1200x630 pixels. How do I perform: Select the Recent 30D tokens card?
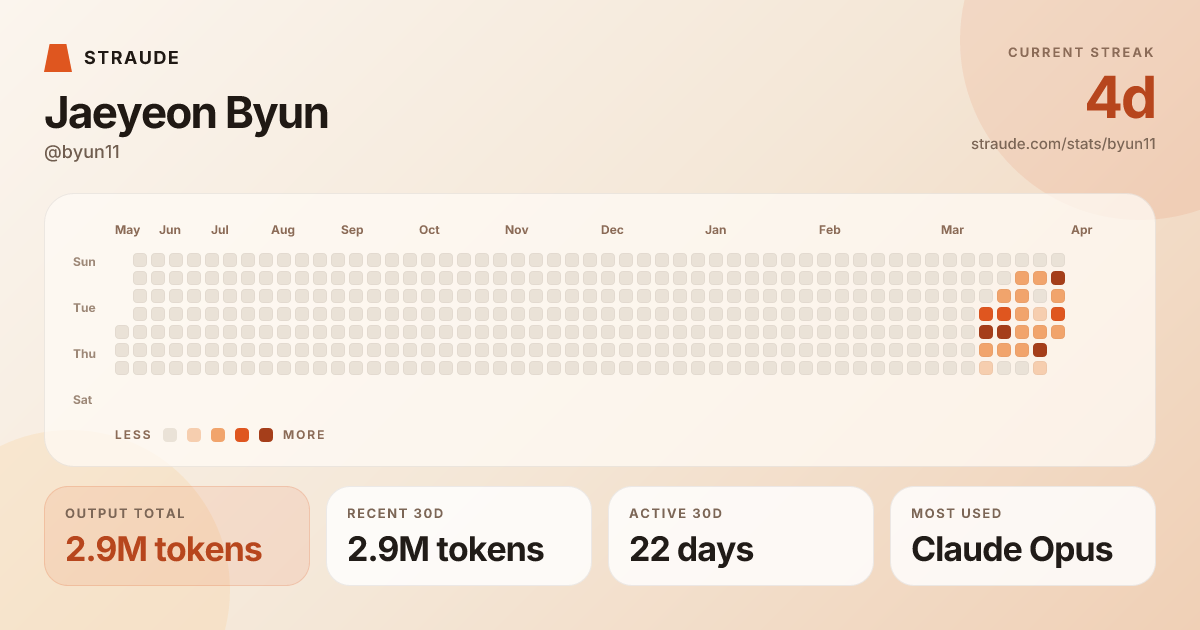coord(459,536)
